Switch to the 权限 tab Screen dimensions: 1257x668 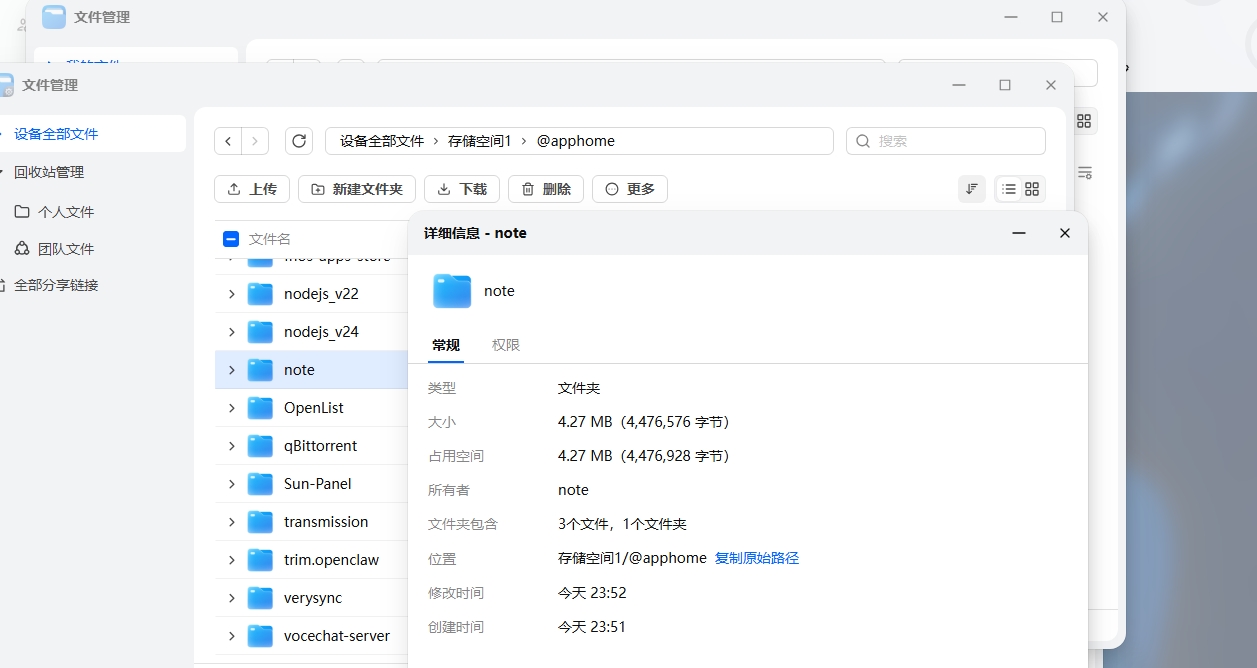click(507, 344)
